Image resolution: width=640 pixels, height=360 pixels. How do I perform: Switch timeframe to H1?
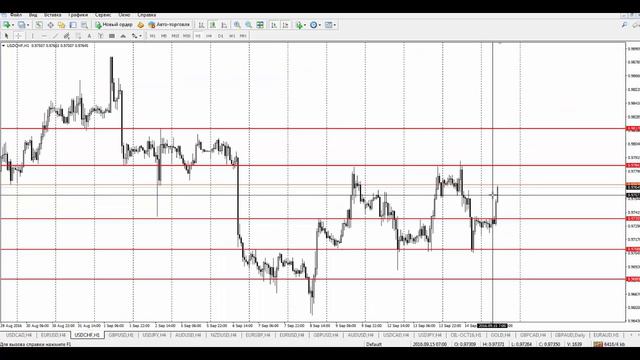[x=198, y=36]
